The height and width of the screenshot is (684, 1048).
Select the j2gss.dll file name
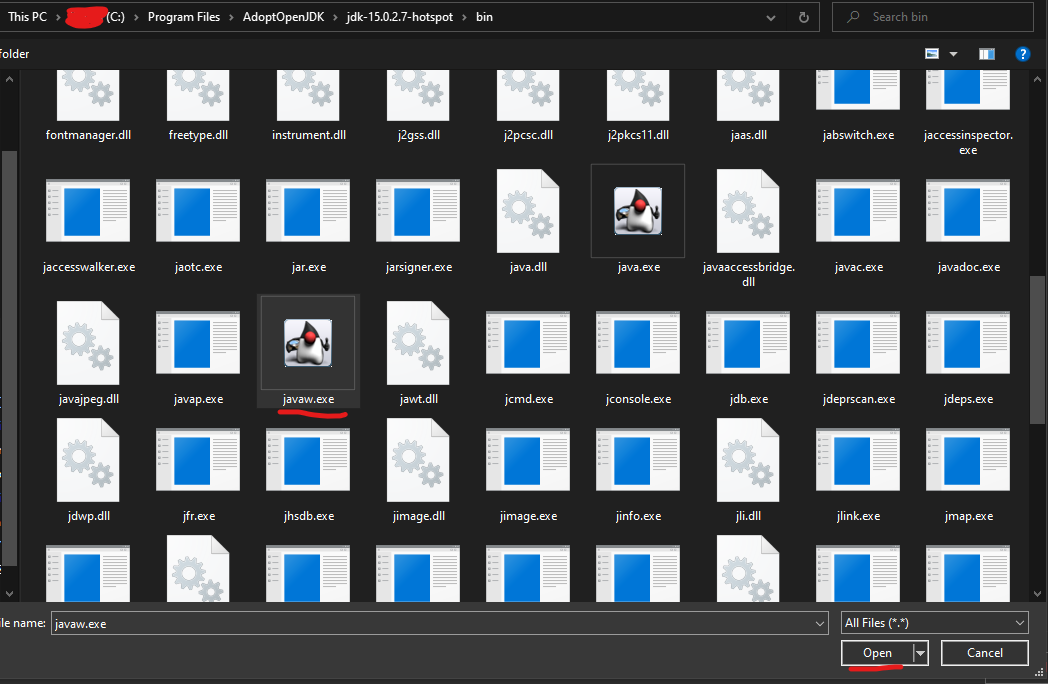coord(418,135)
